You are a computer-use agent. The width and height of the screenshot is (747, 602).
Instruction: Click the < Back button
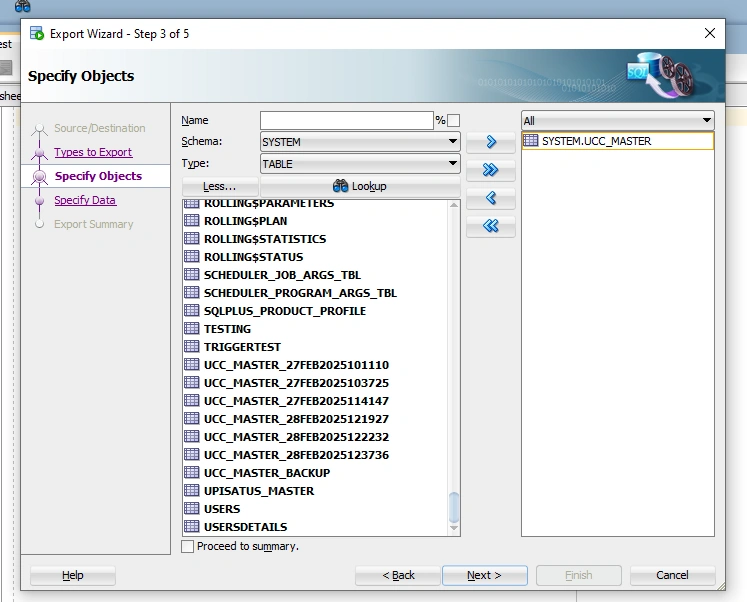pyautogui.click(x=398, y=575)
